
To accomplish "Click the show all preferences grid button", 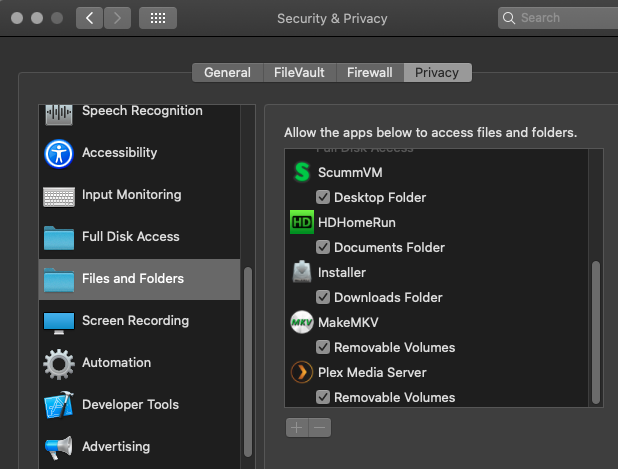I will [x=158, y=18].
